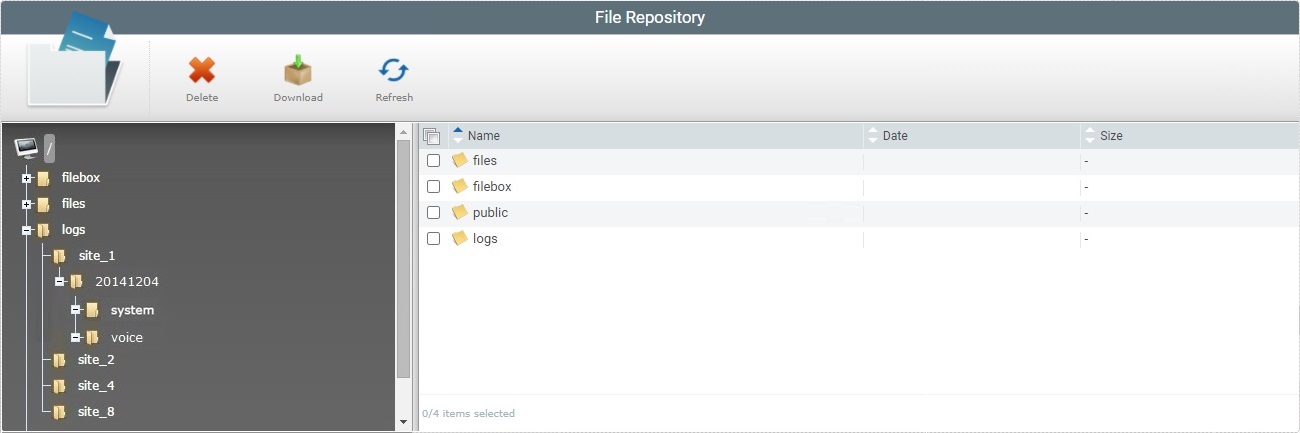Click the root computer monitor icon
This screenshot has width=1300, height=433.
(26, 149)
